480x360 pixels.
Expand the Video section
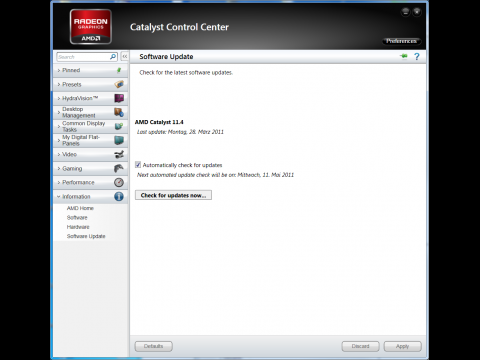[x=90, y=154]
